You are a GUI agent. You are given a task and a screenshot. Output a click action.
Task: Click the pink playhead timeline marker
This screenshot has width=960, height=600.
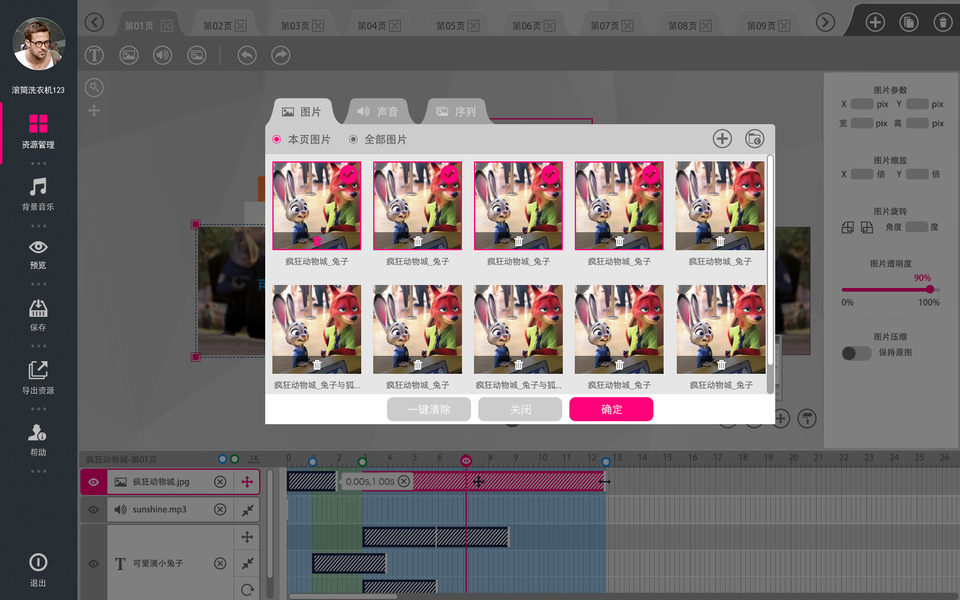pos(466,460)
